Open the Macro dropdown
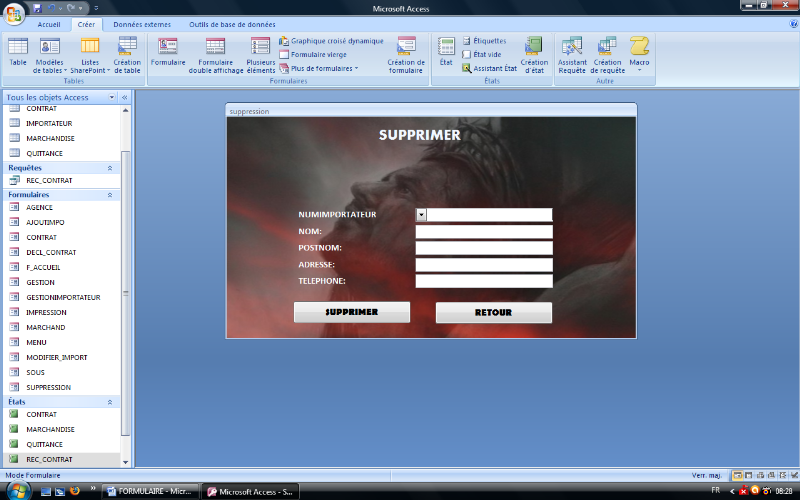 click(x=639, y=54)
